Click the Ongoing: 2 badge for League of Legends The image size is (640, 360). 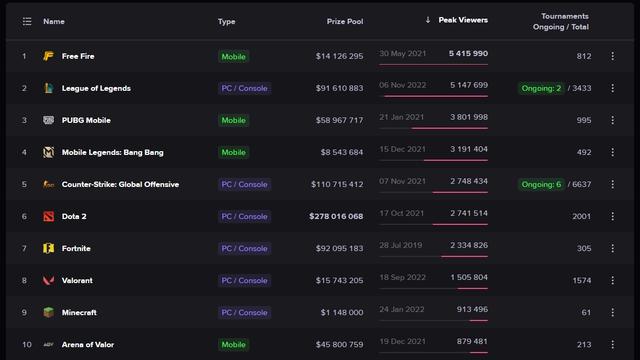(541, 88)
